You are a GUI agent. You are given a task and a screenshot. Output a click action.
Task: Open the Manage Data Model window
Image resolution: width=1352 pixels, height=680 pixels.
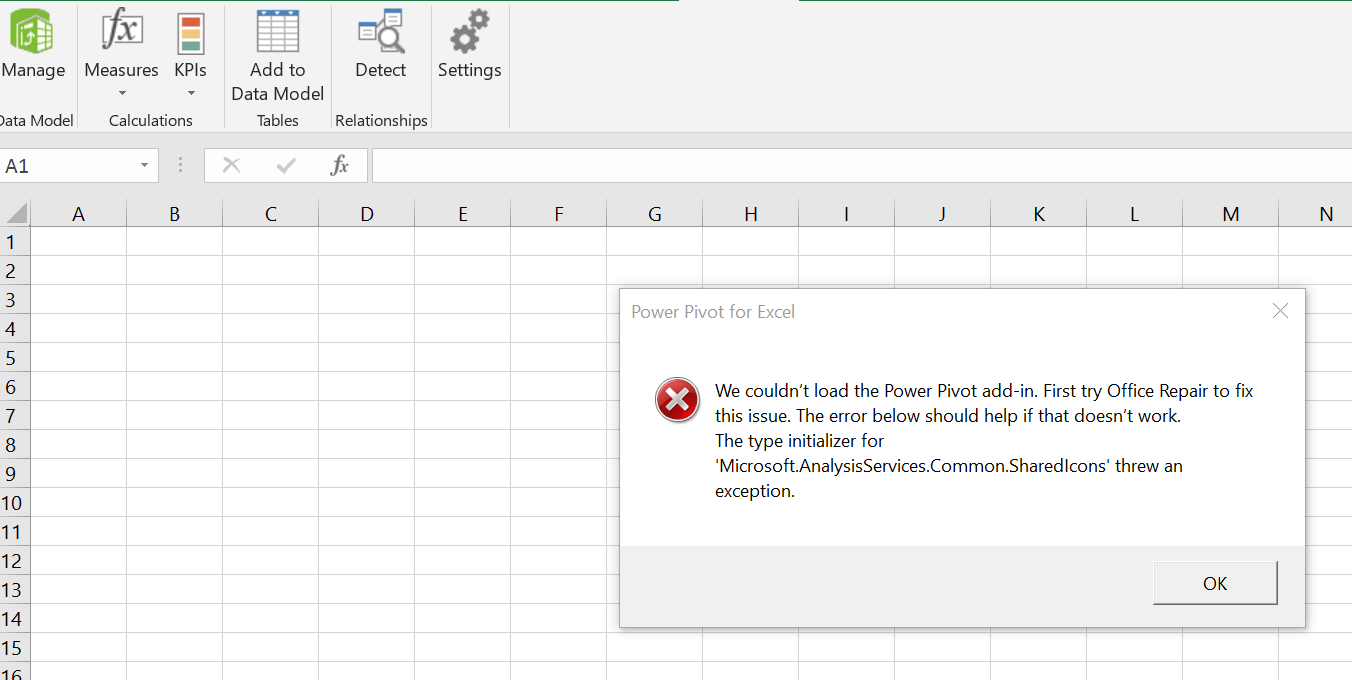coord(32,43)
